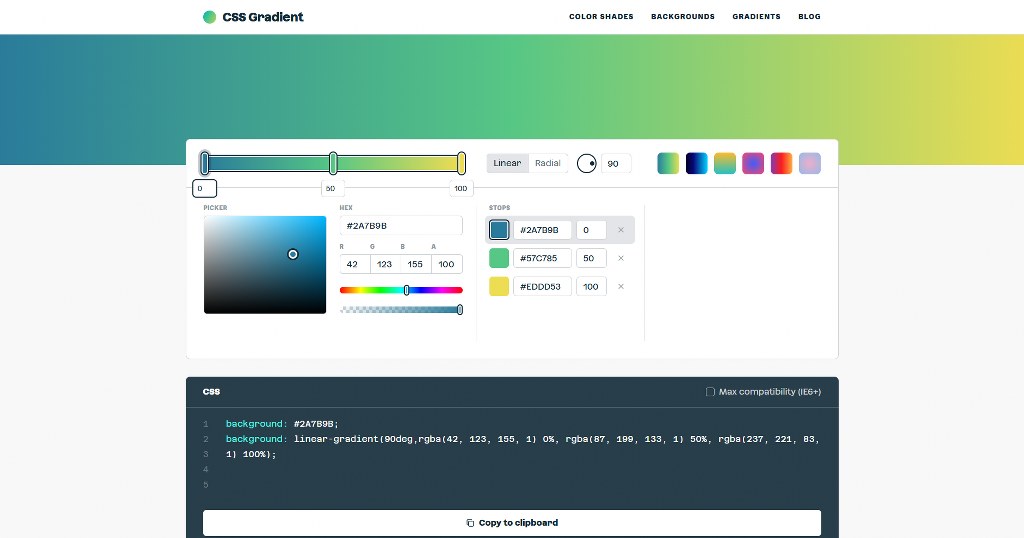Screen dimensions: 1024x538
Task: Enable Max compatibility (IE6+) checkbox
Action: coord(710,392)
